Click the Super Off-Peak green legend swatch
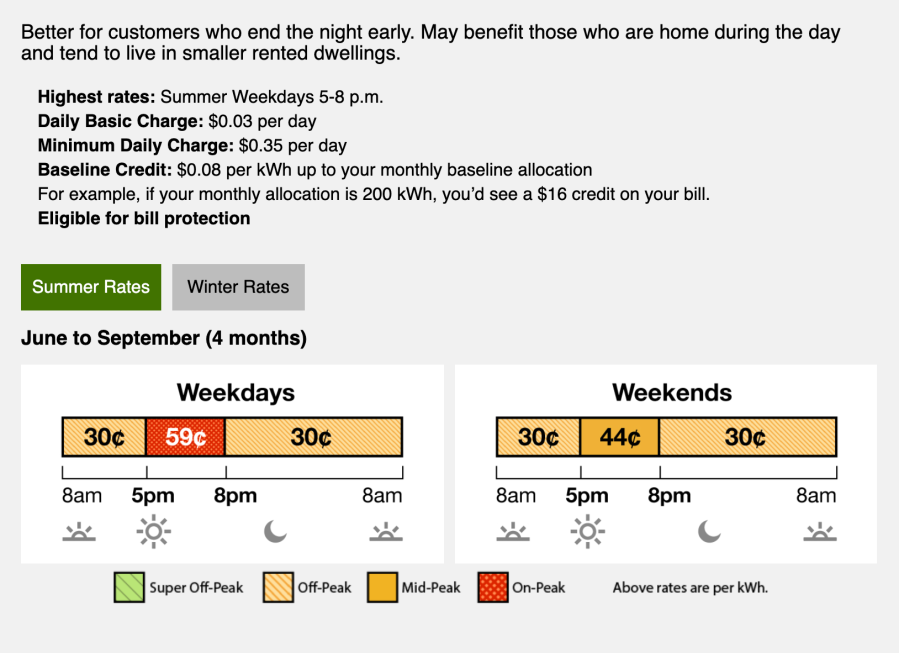Image resolution: width=899 pixels, height=653 pixels. (x=129, y=587)
